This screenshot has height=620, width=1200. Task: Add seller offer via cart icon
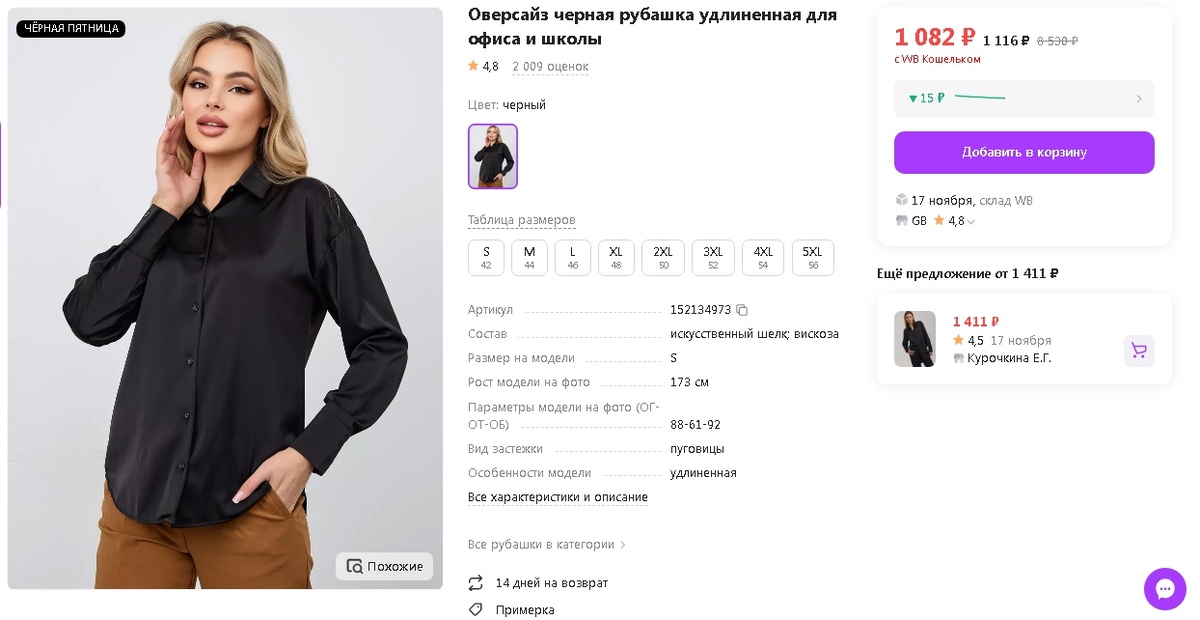click(1139, 351)
